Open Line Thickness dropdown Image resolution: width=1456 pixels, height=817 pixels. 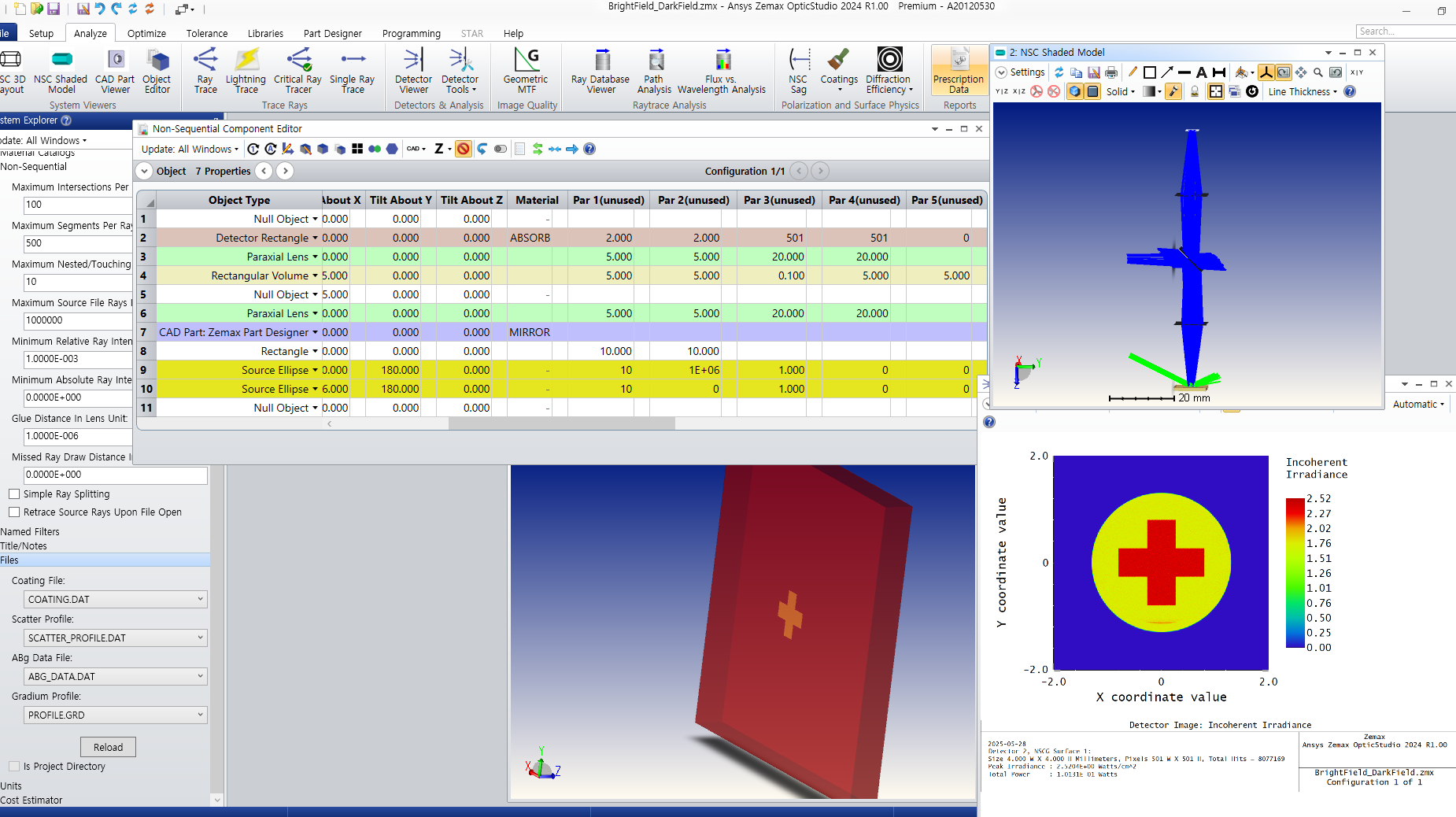point(1303,91)
